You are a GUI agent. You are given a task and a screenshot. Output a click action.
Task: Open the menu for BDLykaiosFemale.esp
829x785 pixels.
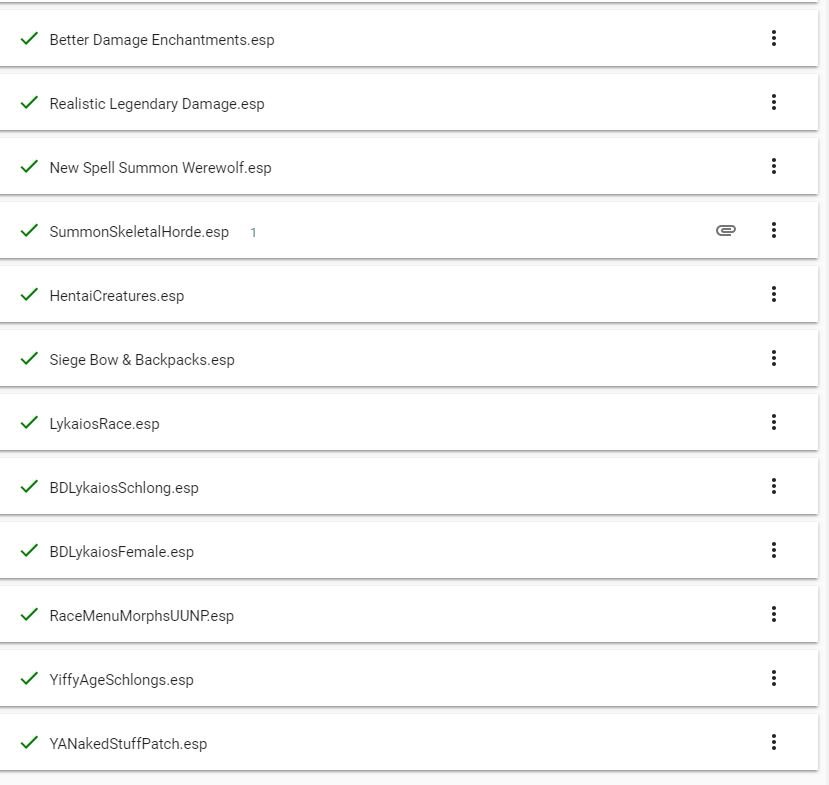[x=773, y=550]
